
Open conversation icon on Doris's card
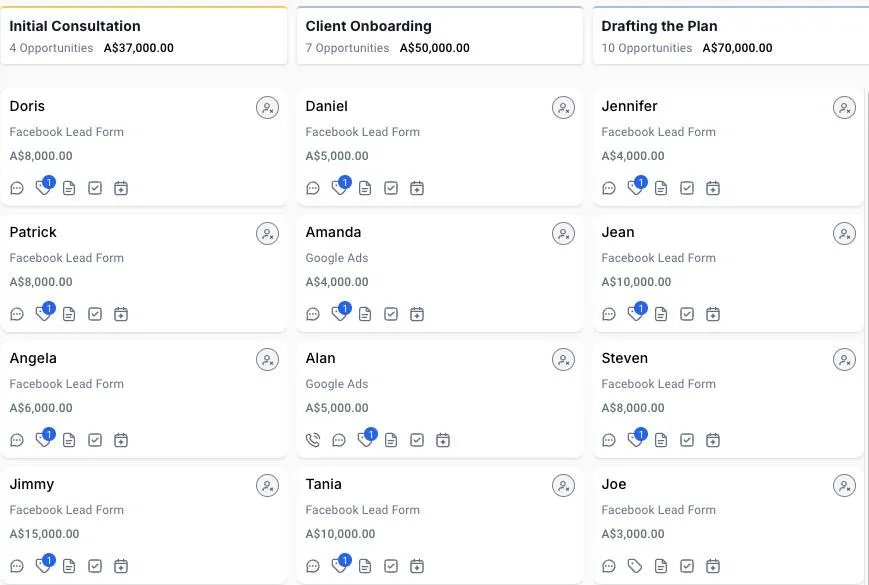coord(17,188)
